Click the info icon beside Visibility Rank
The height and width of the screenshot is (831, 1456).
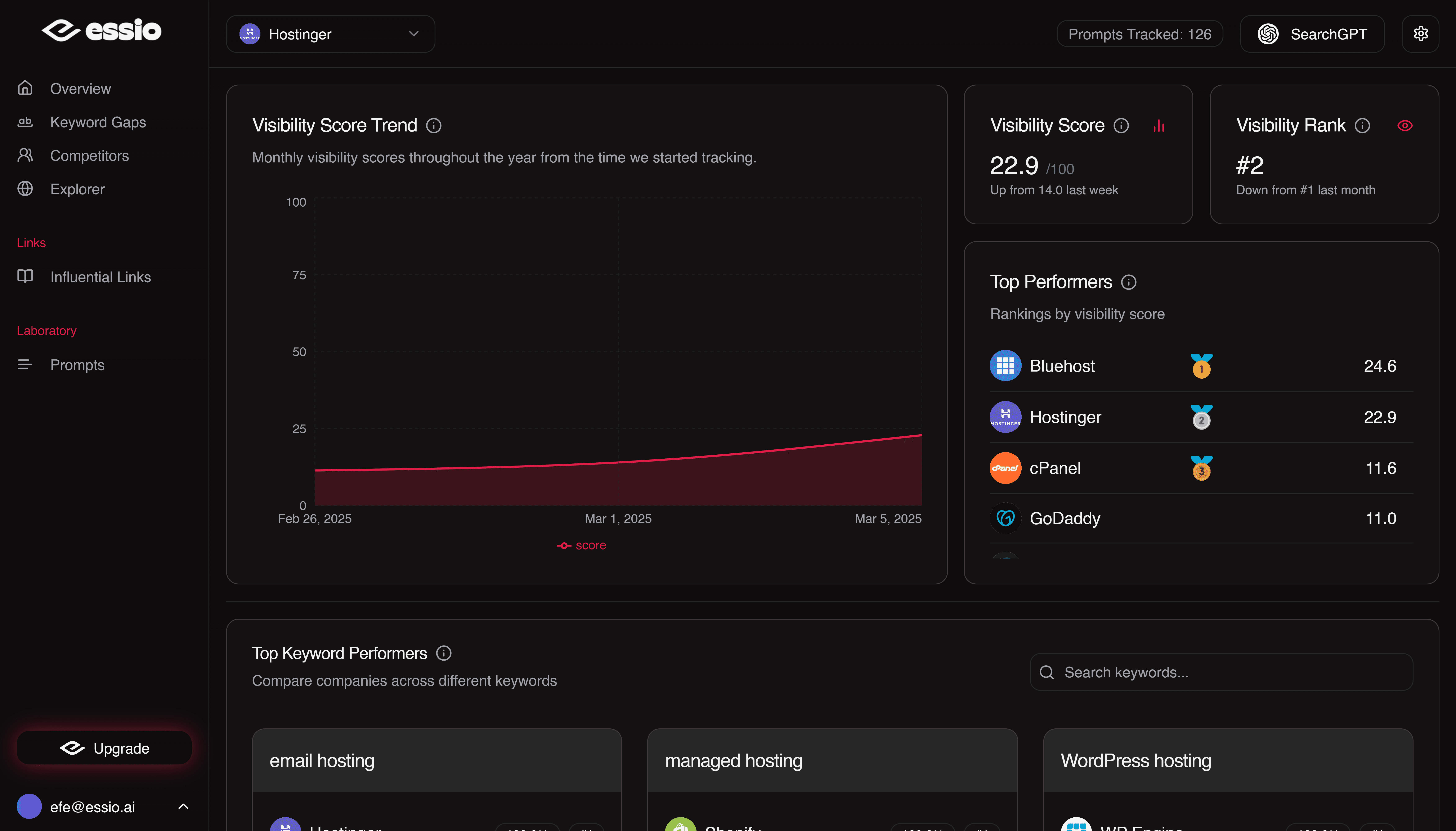coord(1362,126)
